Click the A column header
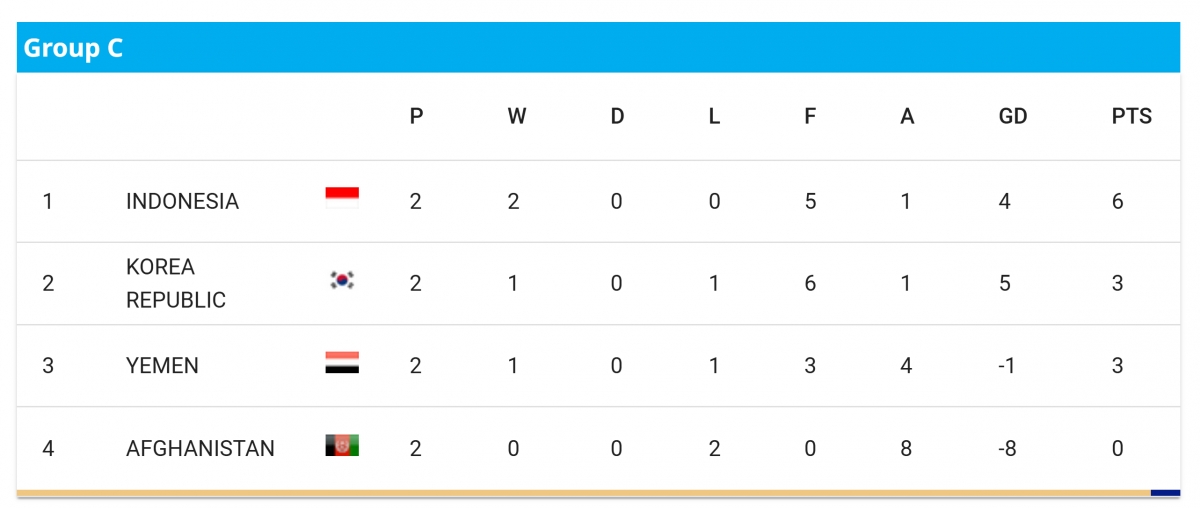This screenshot has height=508, width=1200. click(907, 117)
